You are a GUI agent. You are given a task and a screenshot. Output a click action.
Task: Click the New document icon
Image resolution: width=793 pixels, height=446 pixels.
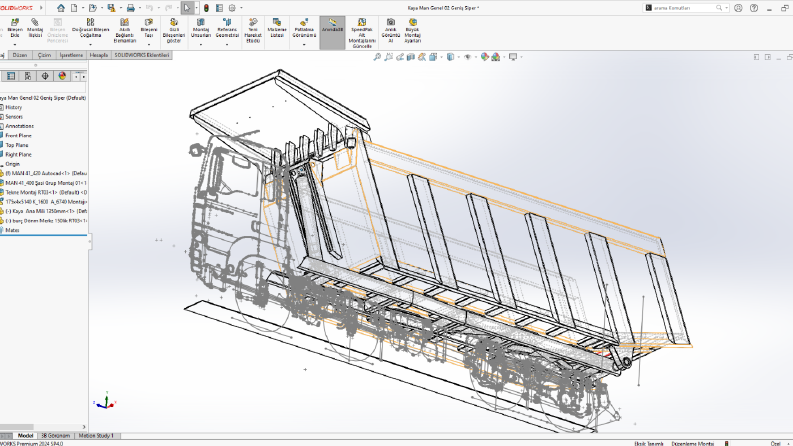click(74, 8)
